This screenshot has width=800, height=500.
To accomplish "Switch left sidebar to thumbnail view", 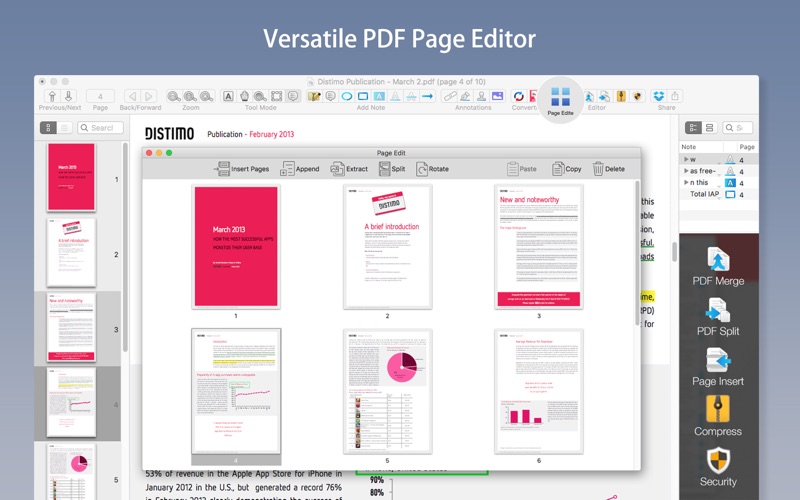I will point(48,128).
